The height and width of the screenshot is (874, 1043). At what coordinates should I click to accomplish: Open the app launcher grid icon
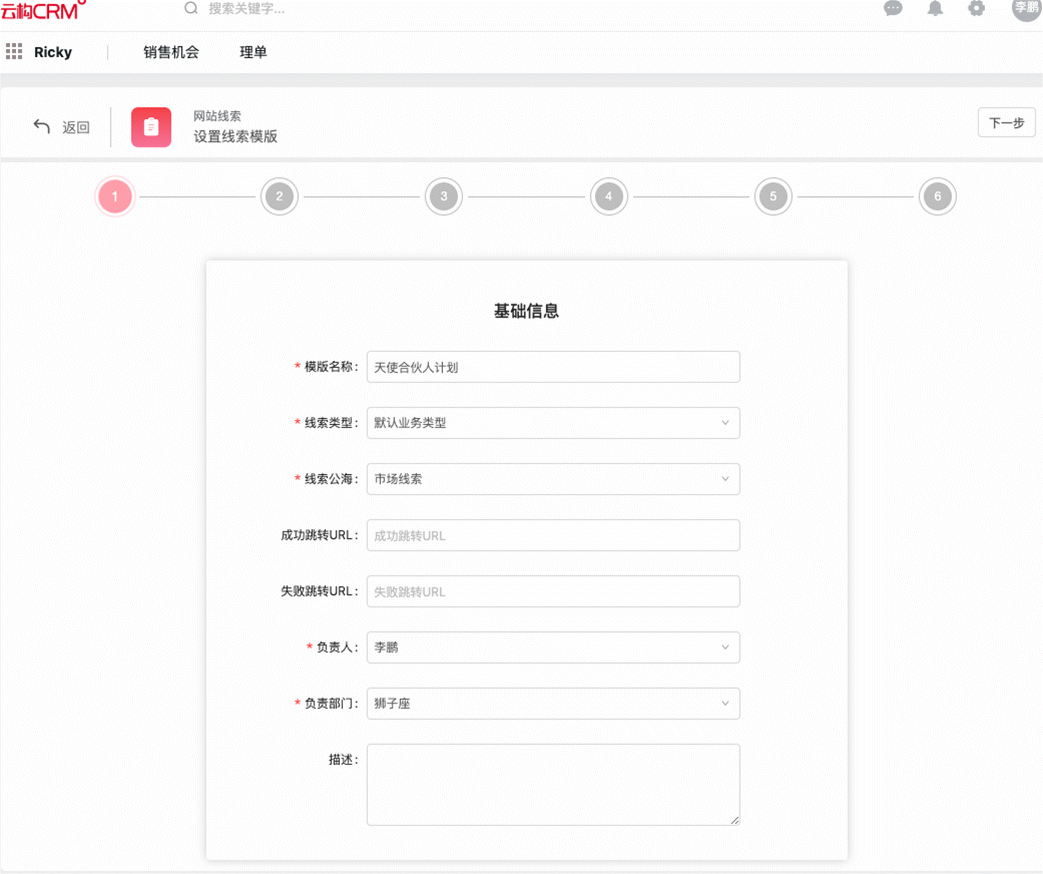14,52
